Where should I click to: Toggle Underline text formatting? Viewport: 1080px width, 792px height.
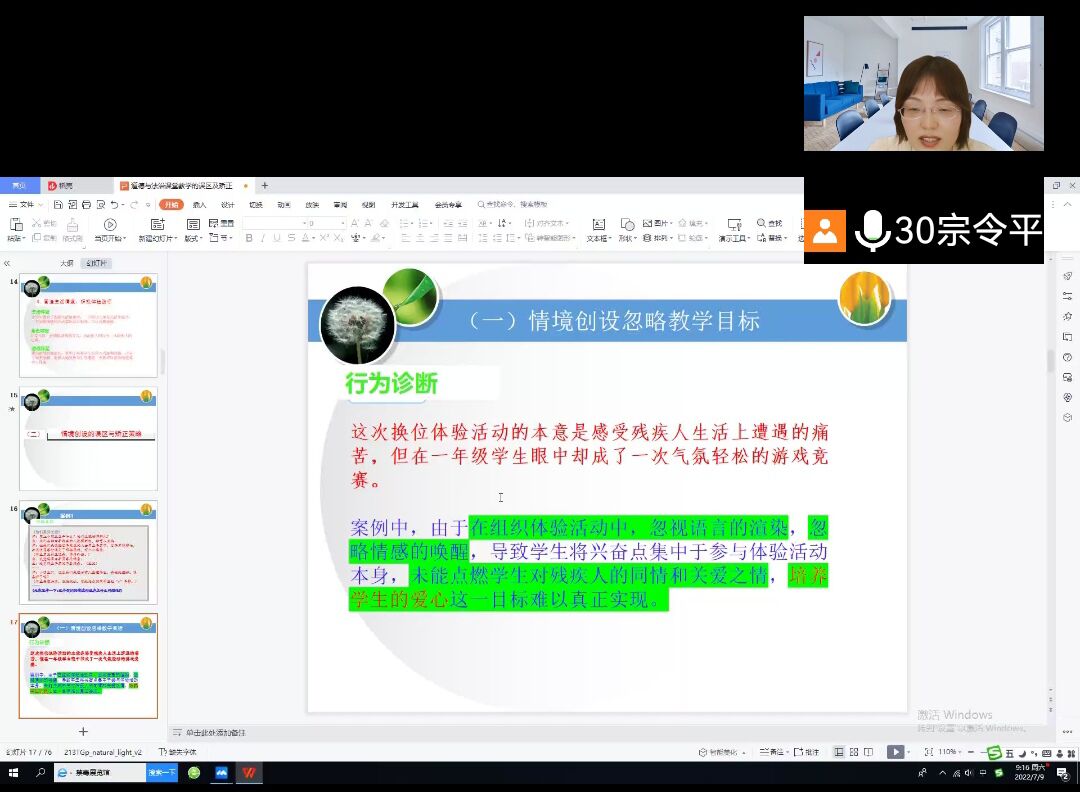(277, 238)
